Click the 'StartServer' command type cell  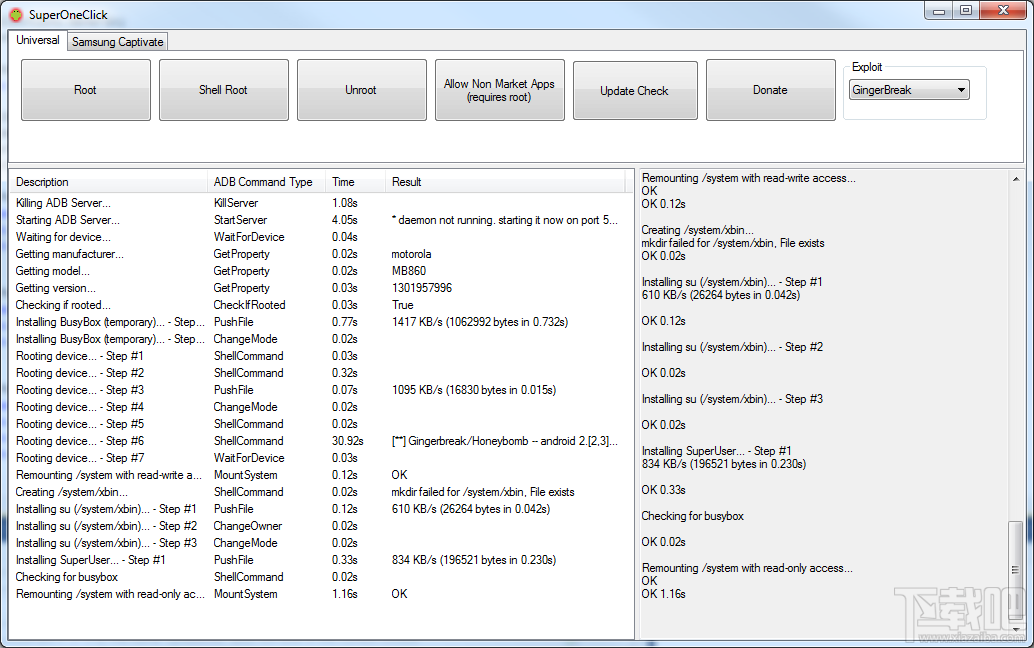point(241,220)
